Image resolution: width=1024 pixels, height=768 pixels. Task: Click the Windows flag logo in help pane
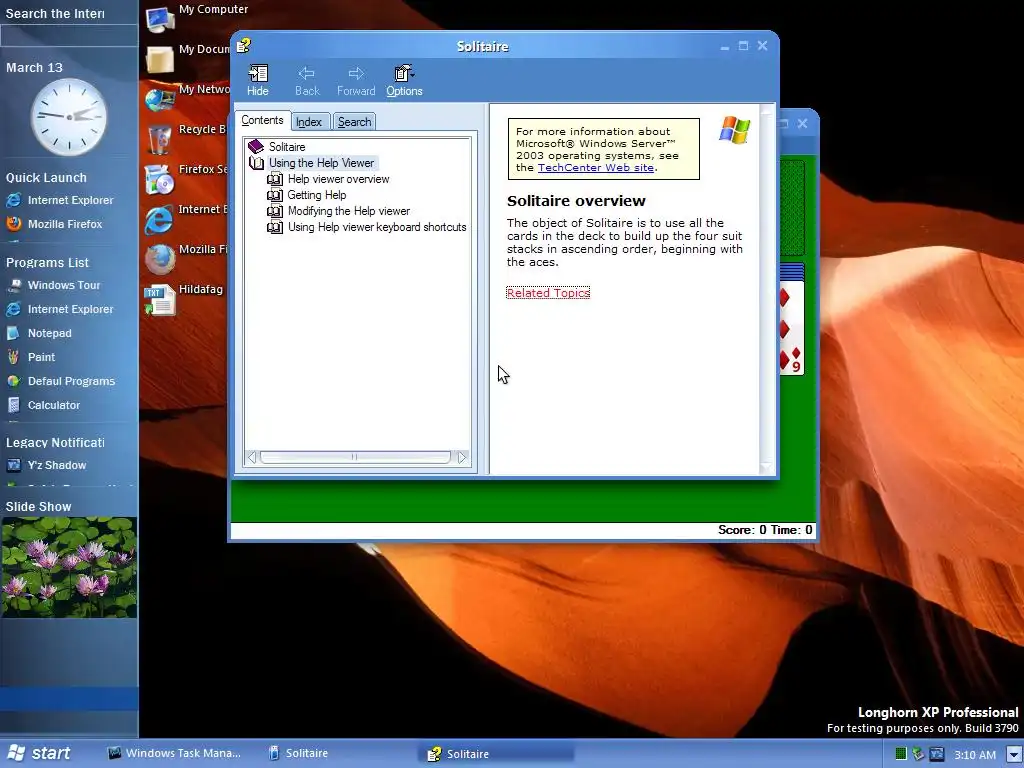tap(735, 130)
